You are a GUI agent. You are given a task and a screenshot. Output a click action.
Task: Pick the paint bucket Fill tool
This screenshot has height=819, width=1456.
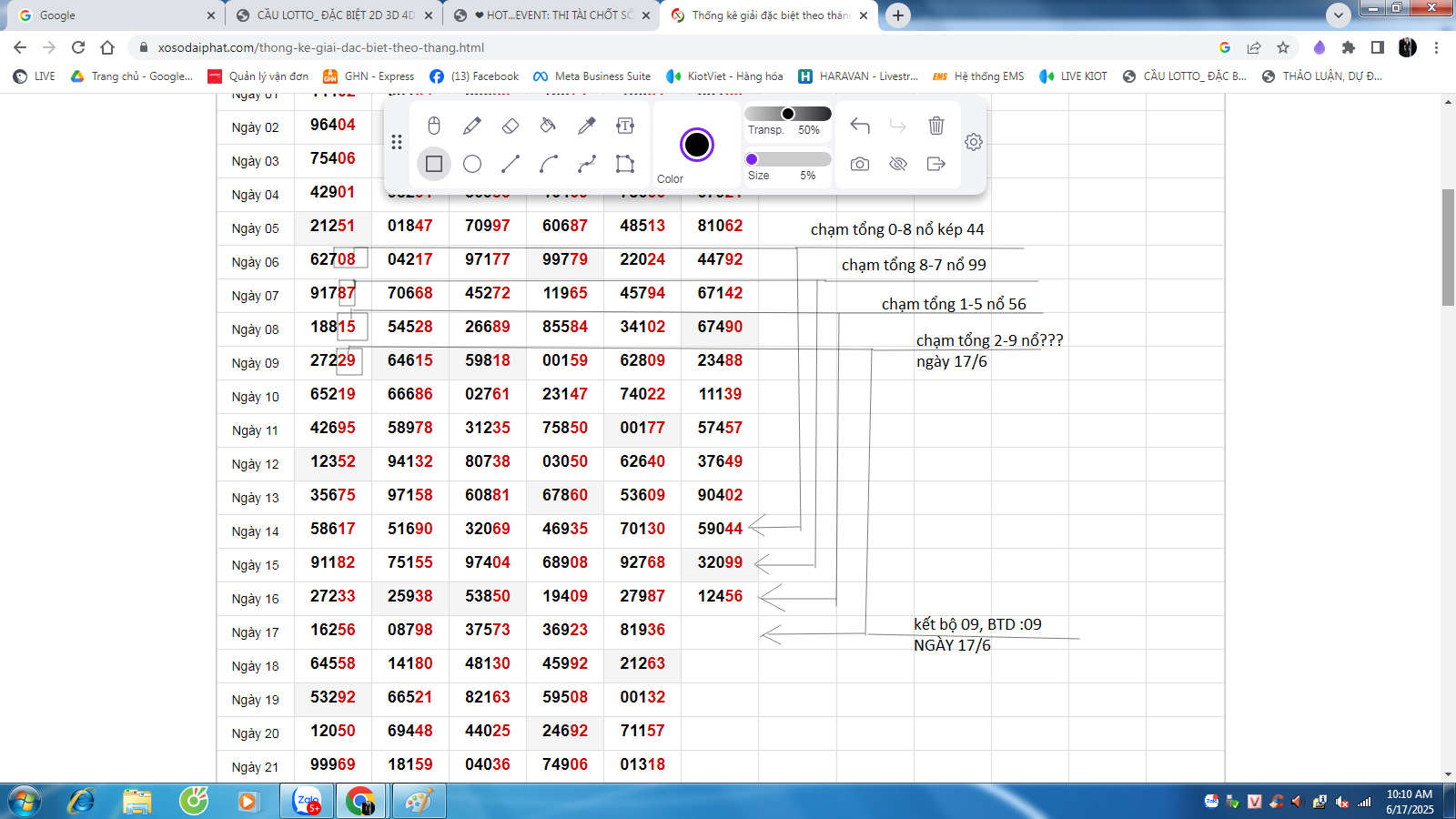548,126
